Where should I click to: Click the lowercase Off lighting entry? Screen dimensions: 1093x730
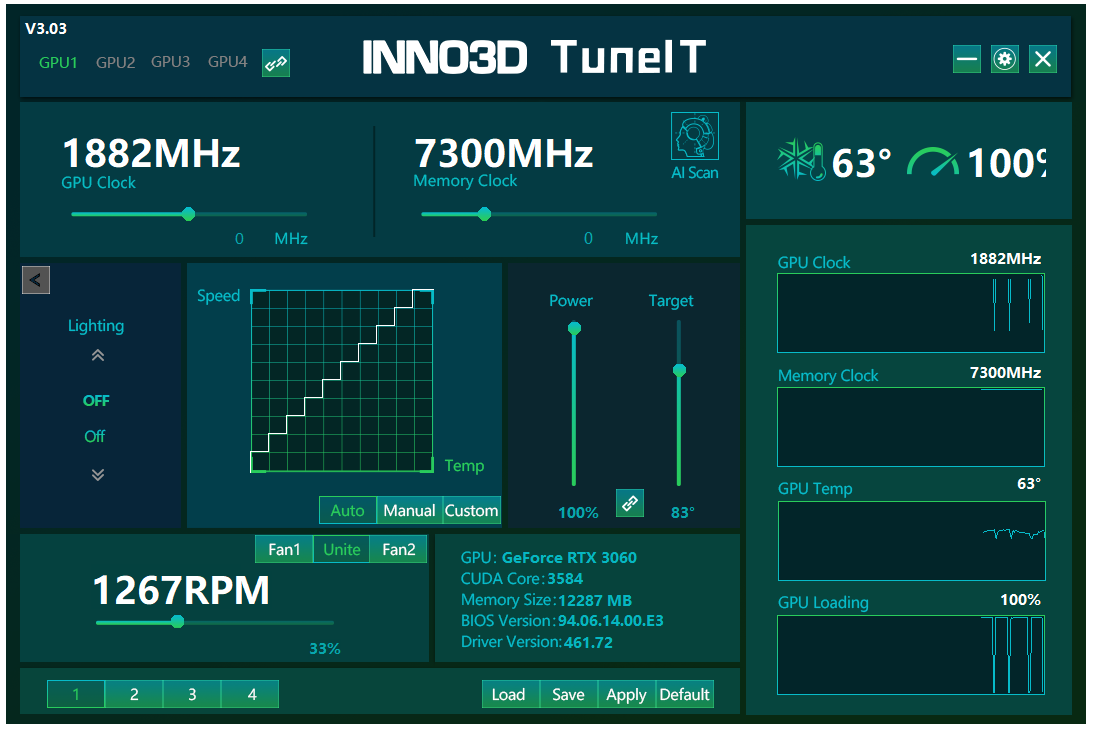[x=95, y=436]
